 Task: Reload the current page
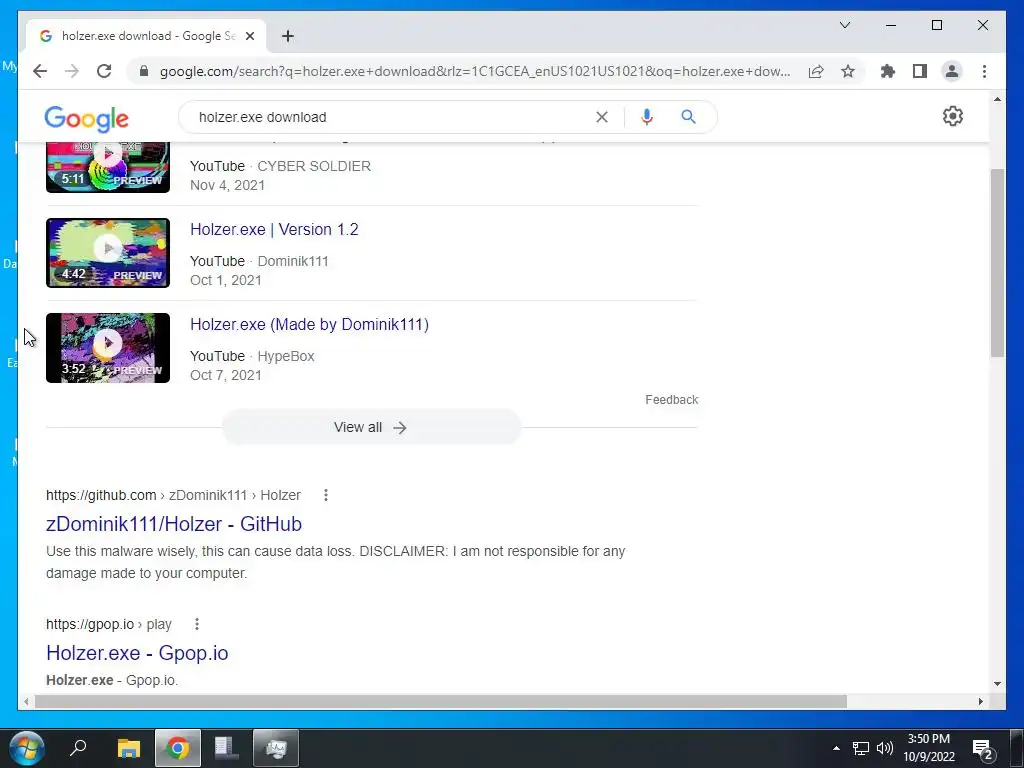pyautogui.click(x=104, y=71)
